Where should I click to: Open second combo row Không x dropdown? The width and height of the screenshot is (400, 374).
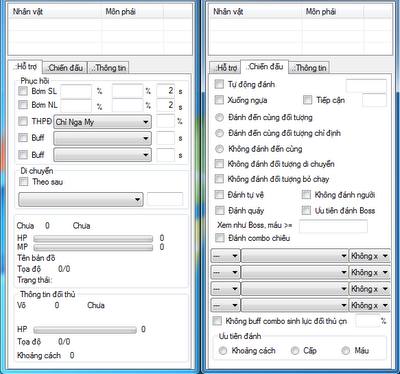(370, 272)
